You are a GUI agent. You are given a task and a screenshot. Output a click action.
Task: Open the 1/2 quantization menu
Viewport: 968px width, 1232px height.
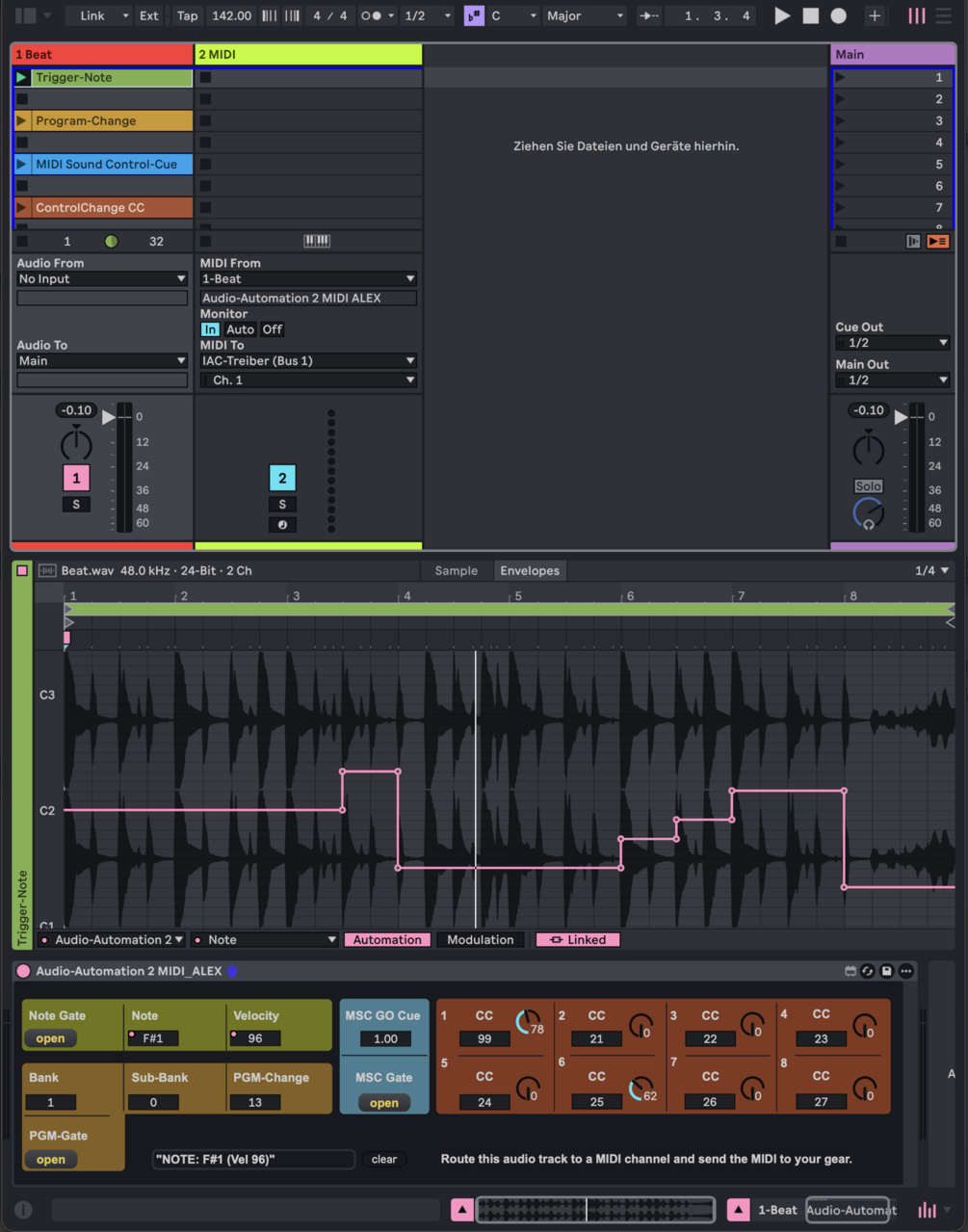click(x=427, y=15)
